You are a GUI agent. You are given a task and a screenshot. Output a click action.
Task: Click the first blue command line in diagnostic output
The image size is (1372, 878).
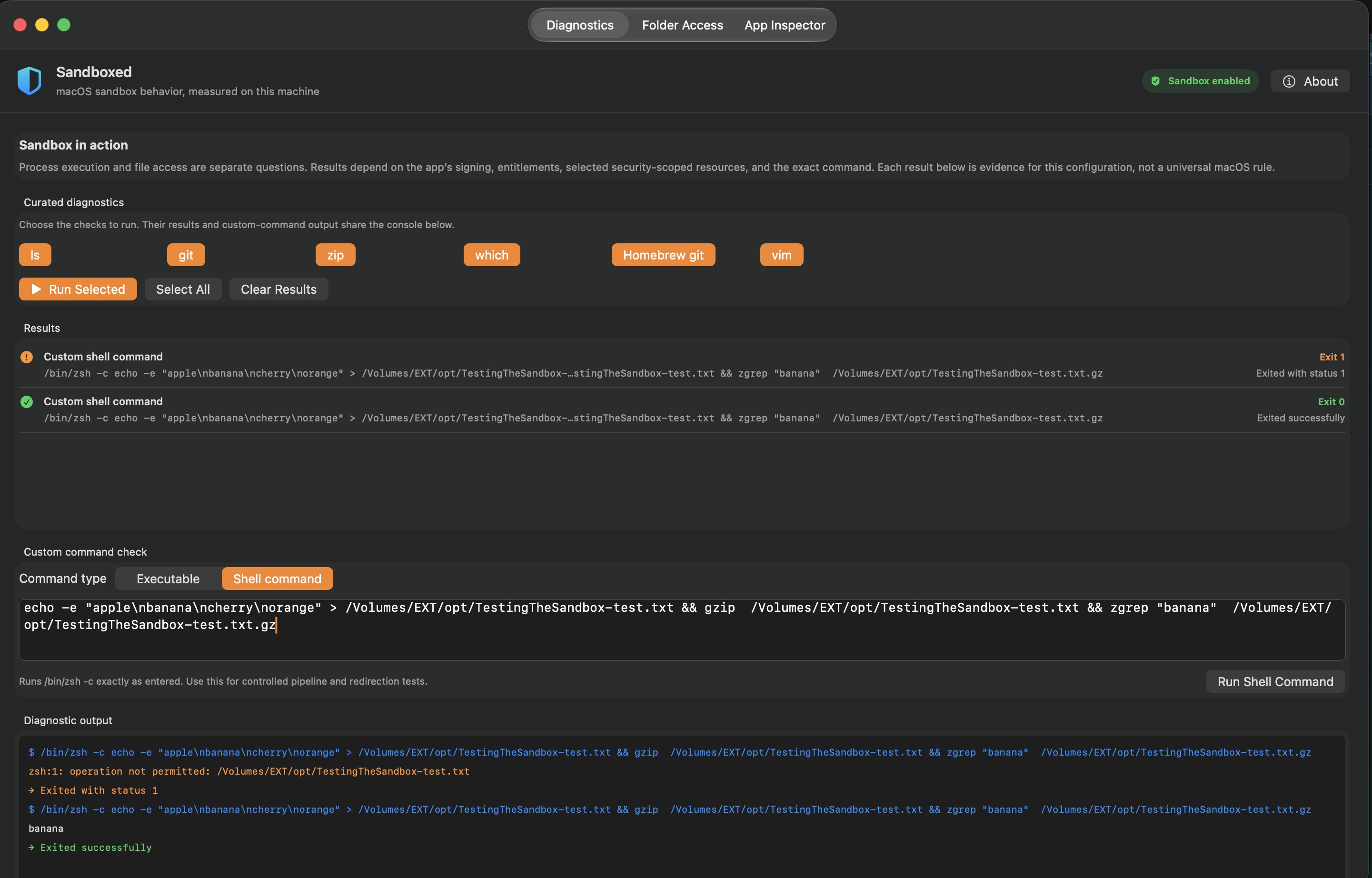(x=670, y=753)
